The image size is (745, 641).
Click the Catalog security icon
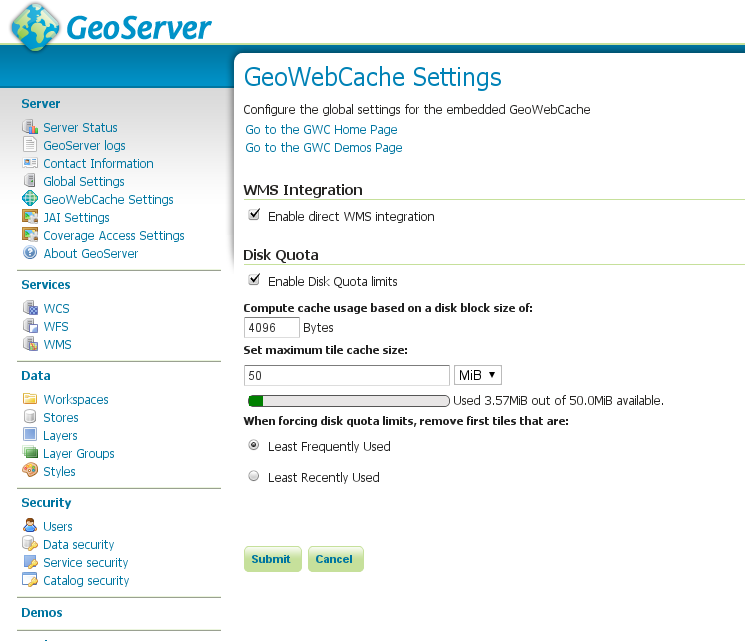(x=30, y=579)
